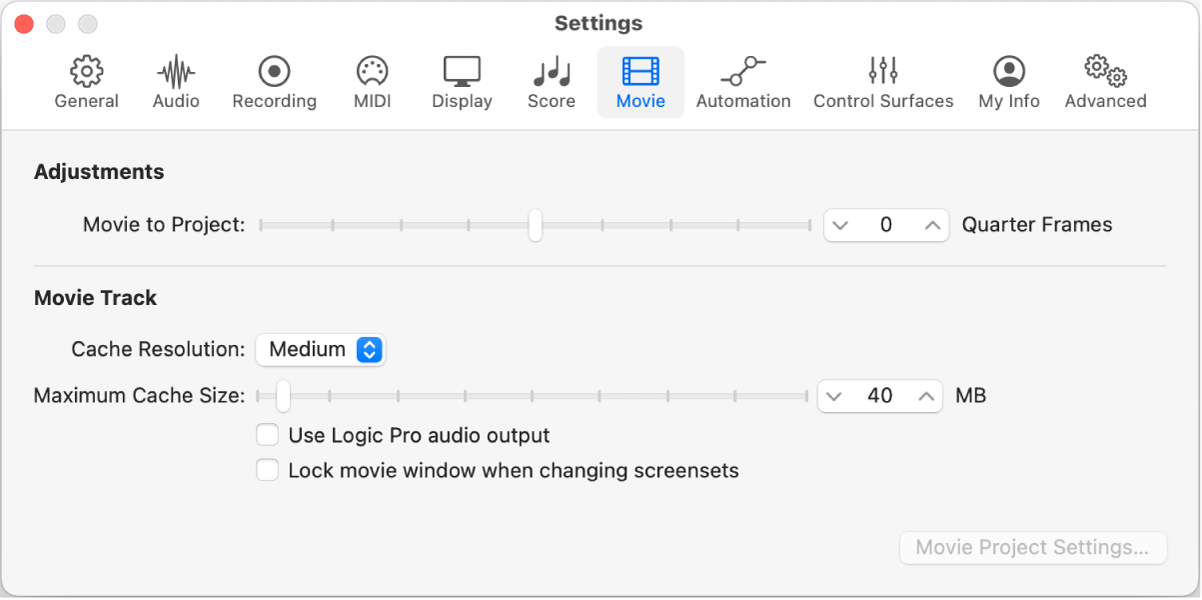Click the Maximum Cache Size label
Image resolution: width=1202 pixels, height=600 pixels.
pos(139,396)
